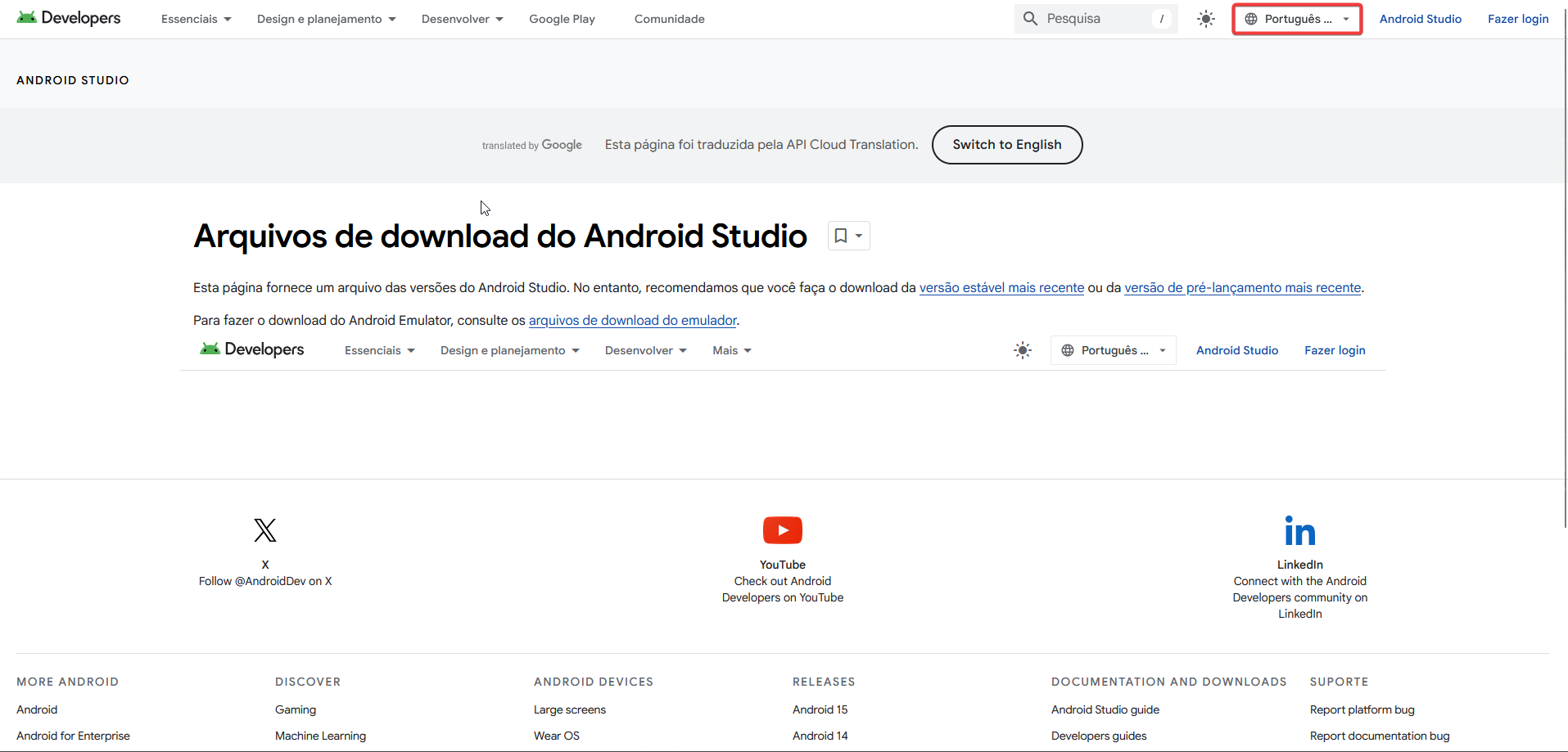Open the Português language dropdown in top header
This screenshot has width=1568, height=752.
[x=1298, y=19]
